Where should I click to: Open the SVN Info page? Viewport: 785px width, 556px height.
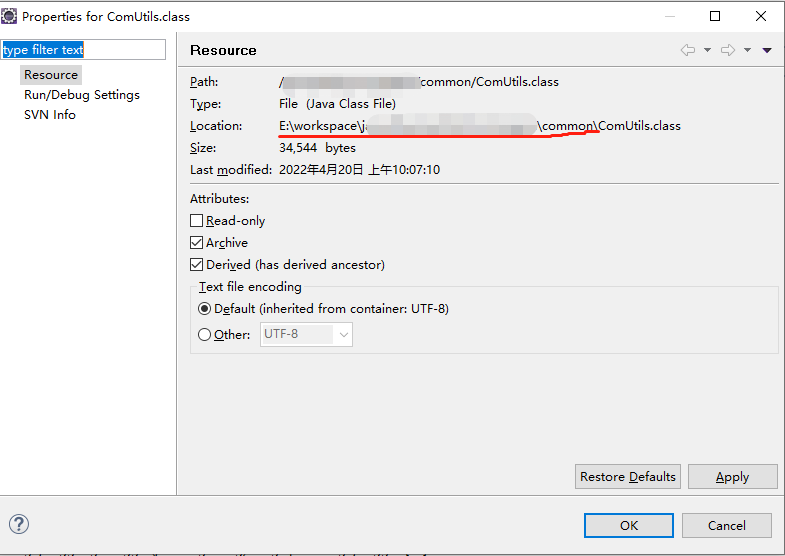pyautogui.click(x=50, y=115)
